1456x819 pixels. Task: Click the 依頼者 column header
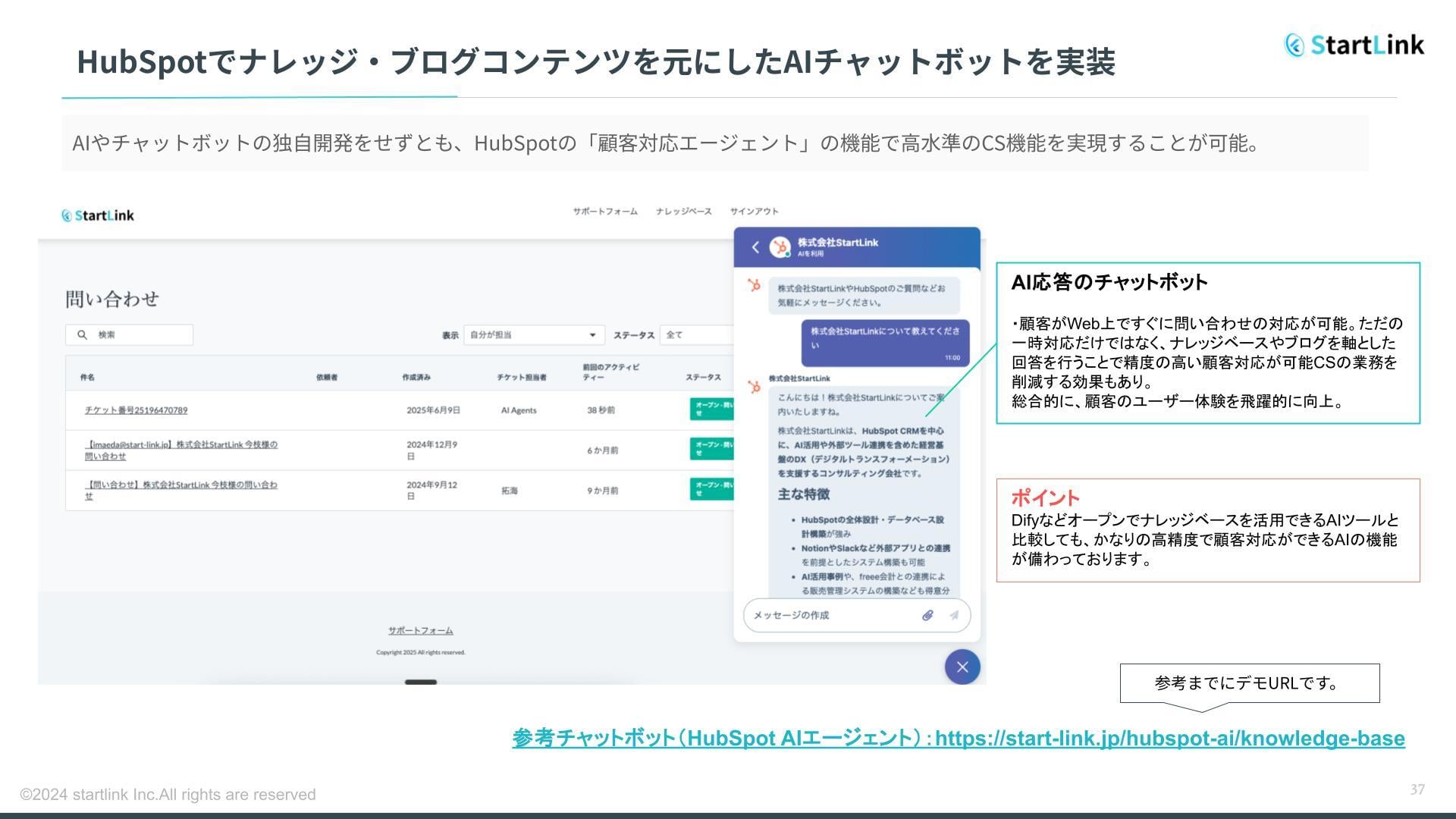point(327,377)
